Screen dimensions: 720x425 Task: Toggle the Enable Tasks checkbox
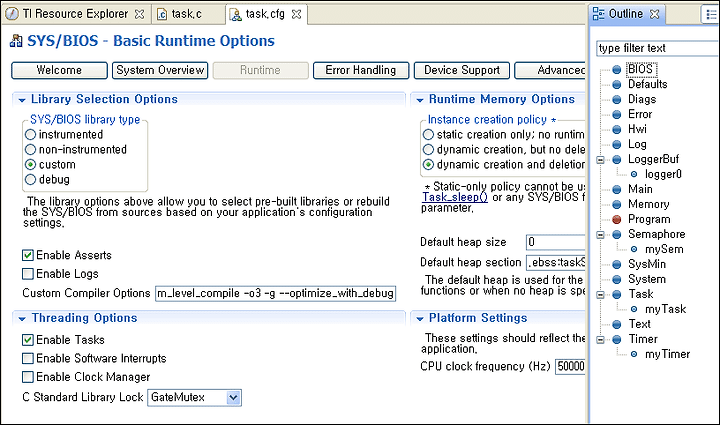tap(28, 340)
